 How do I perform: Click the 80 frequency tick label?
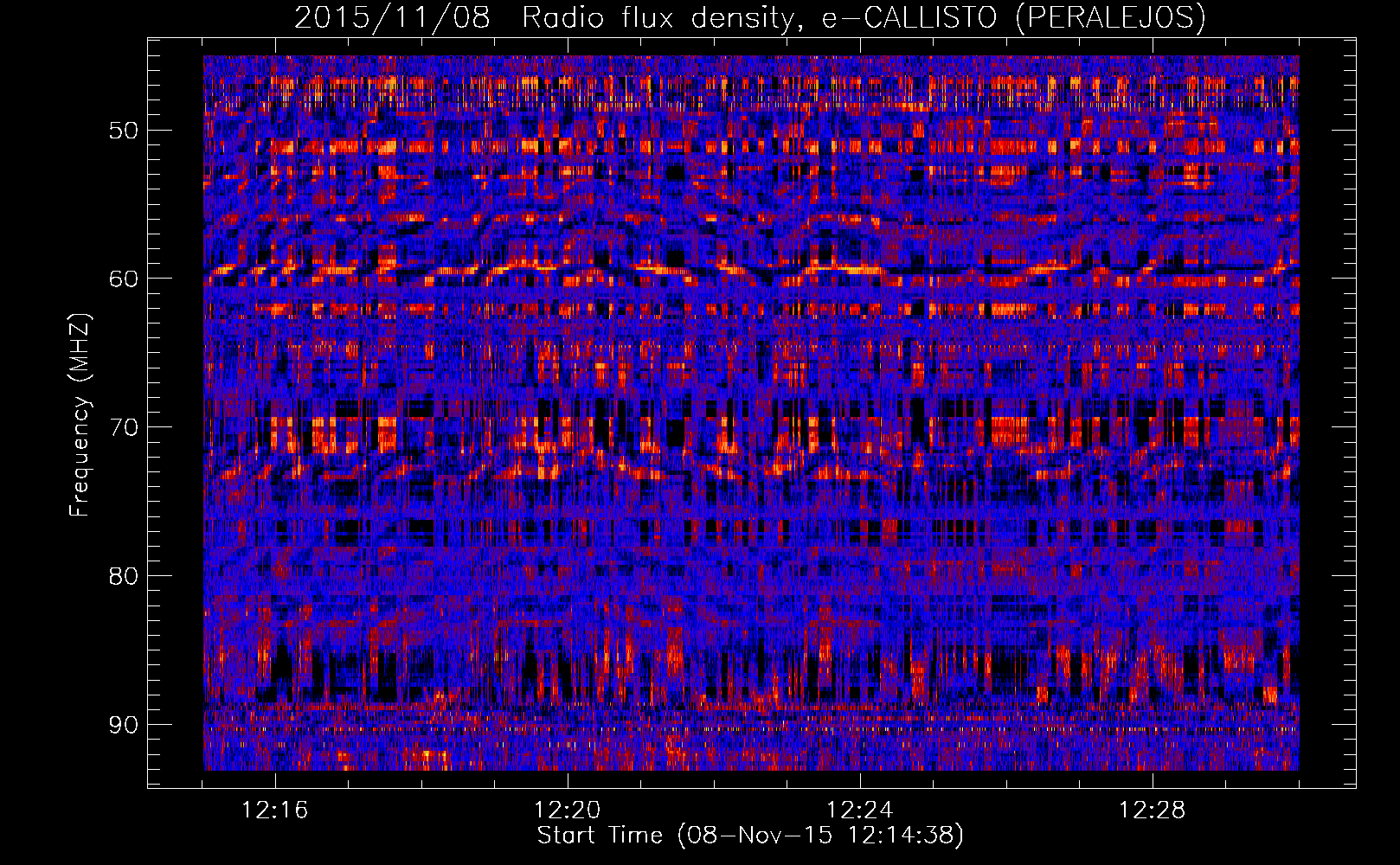click(x=123, y=576)
